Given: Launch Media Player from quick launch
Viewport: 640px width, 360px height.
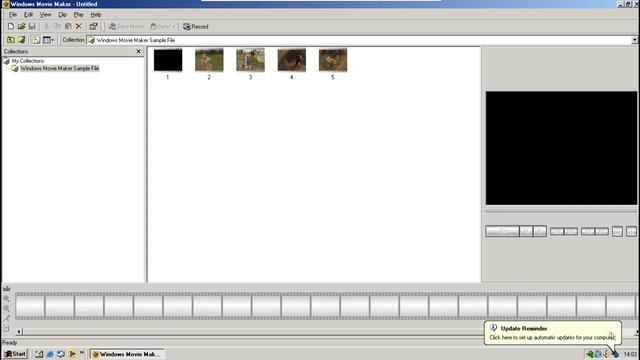Looking at the screenshot, I should [x=72, y=354].
